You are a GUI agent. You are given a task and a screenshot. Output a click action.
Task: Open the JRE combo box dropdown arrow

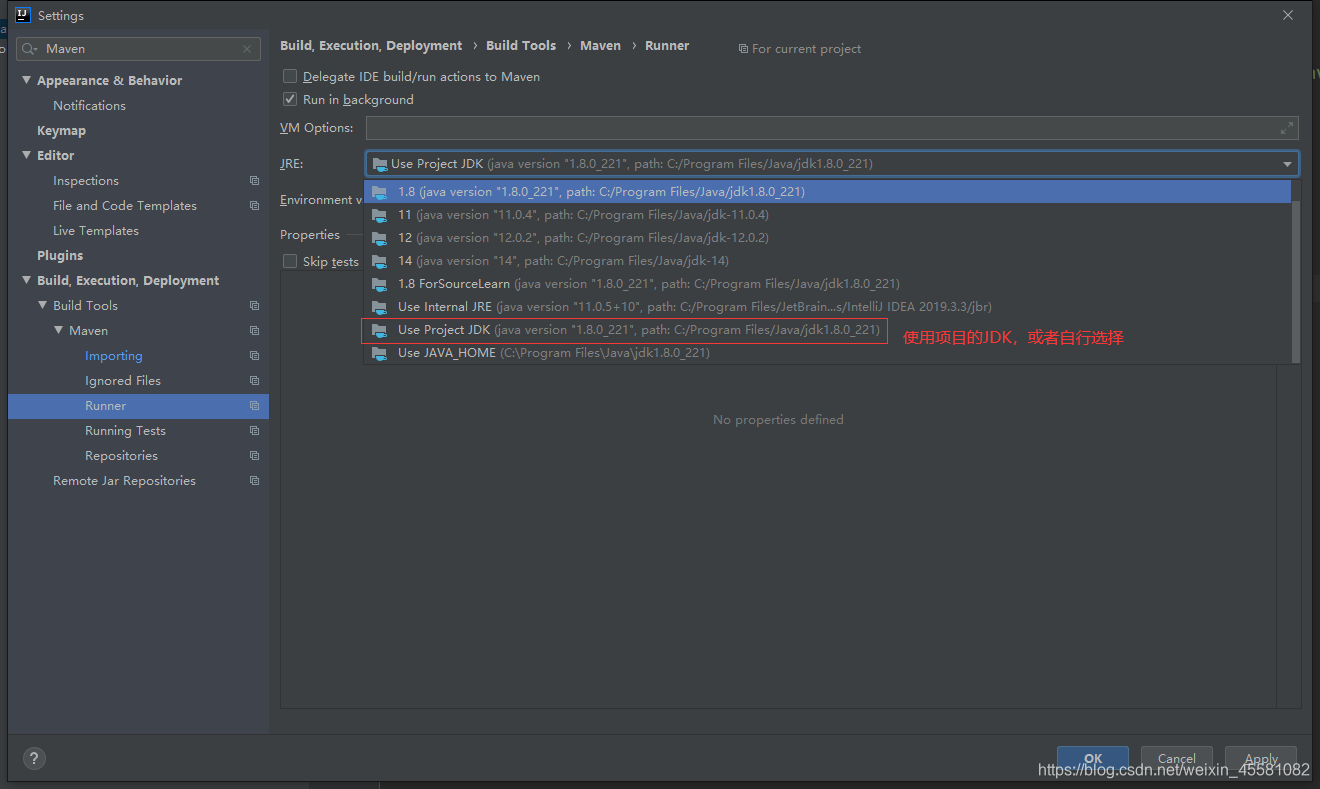[1287, 164]
